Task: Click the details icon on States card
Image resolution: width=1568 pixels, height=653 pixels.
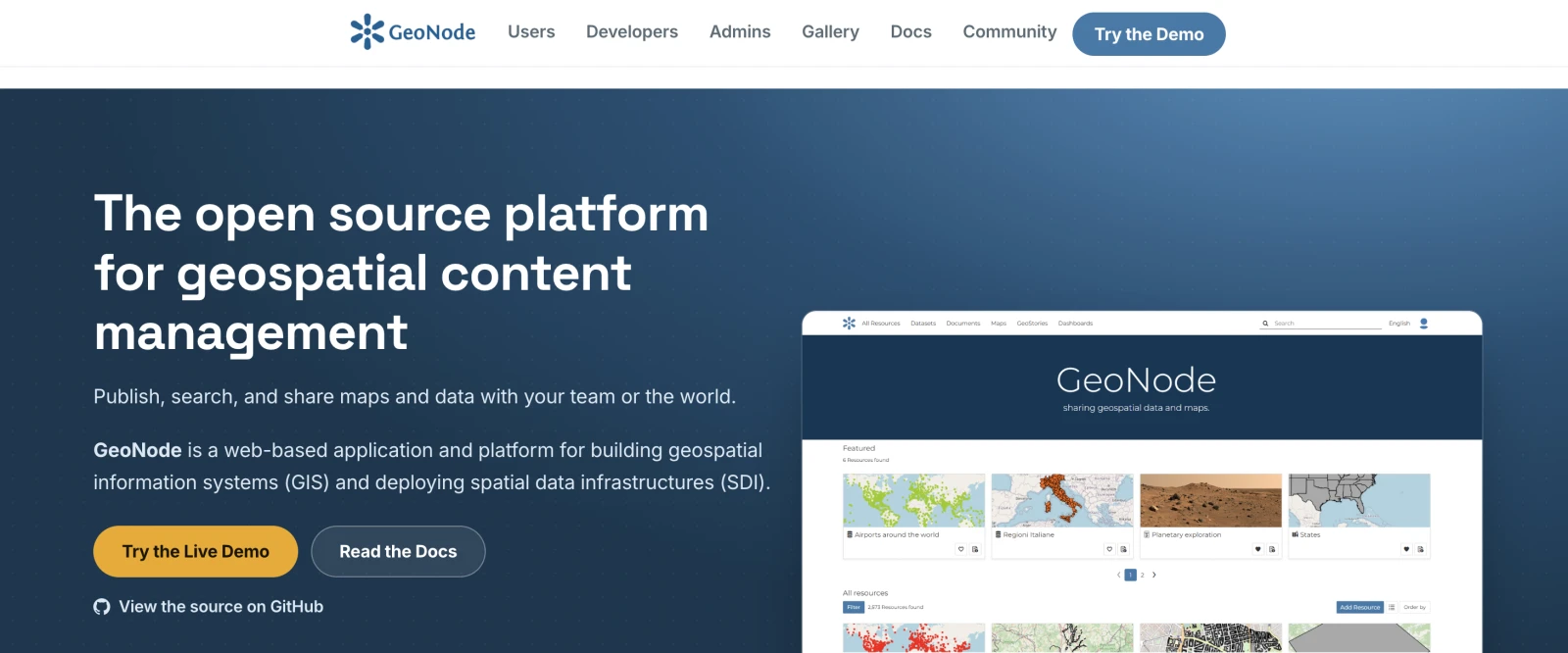Action: 1421,549
